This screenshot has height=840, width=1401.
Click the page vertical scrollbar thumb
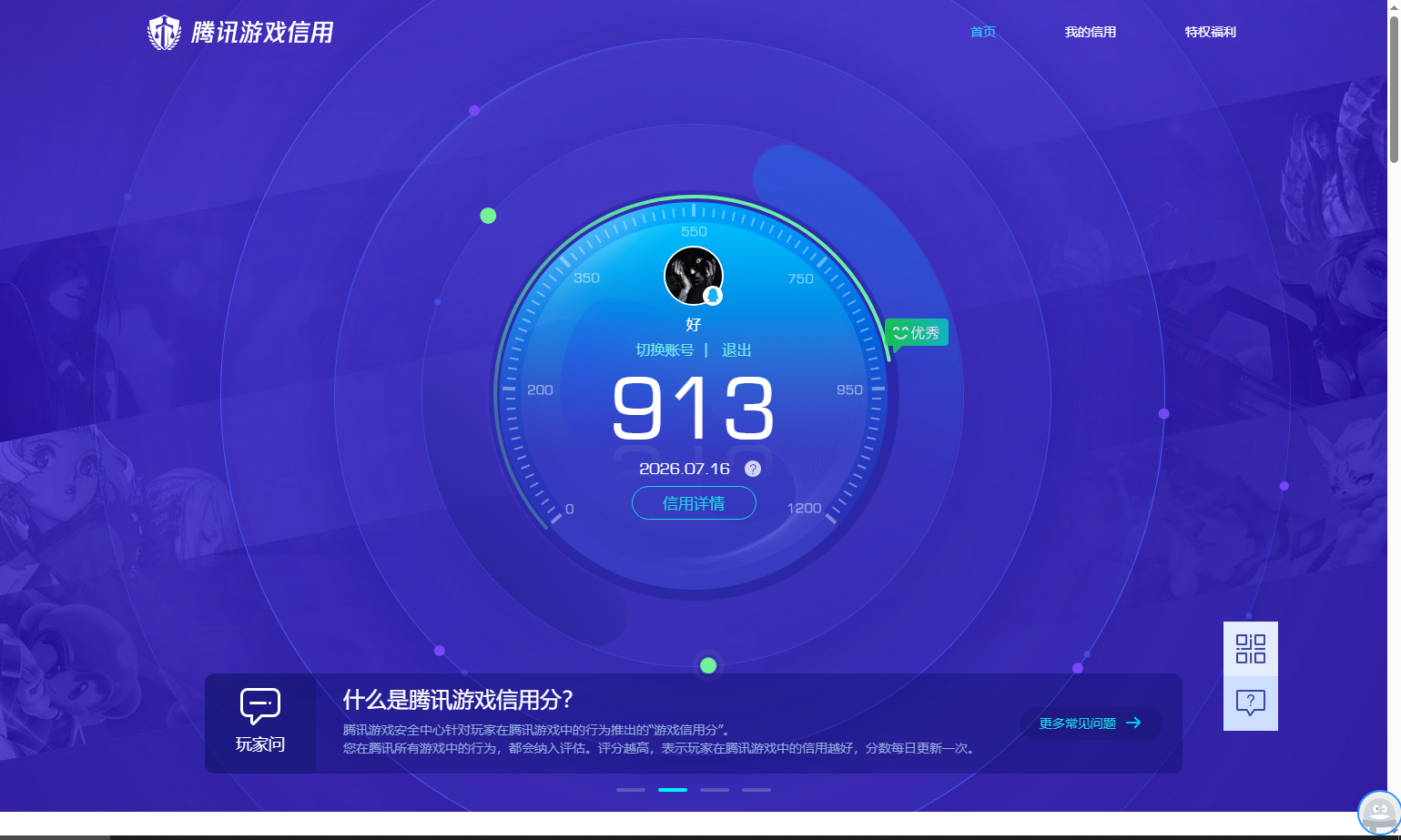(1394, 87)
